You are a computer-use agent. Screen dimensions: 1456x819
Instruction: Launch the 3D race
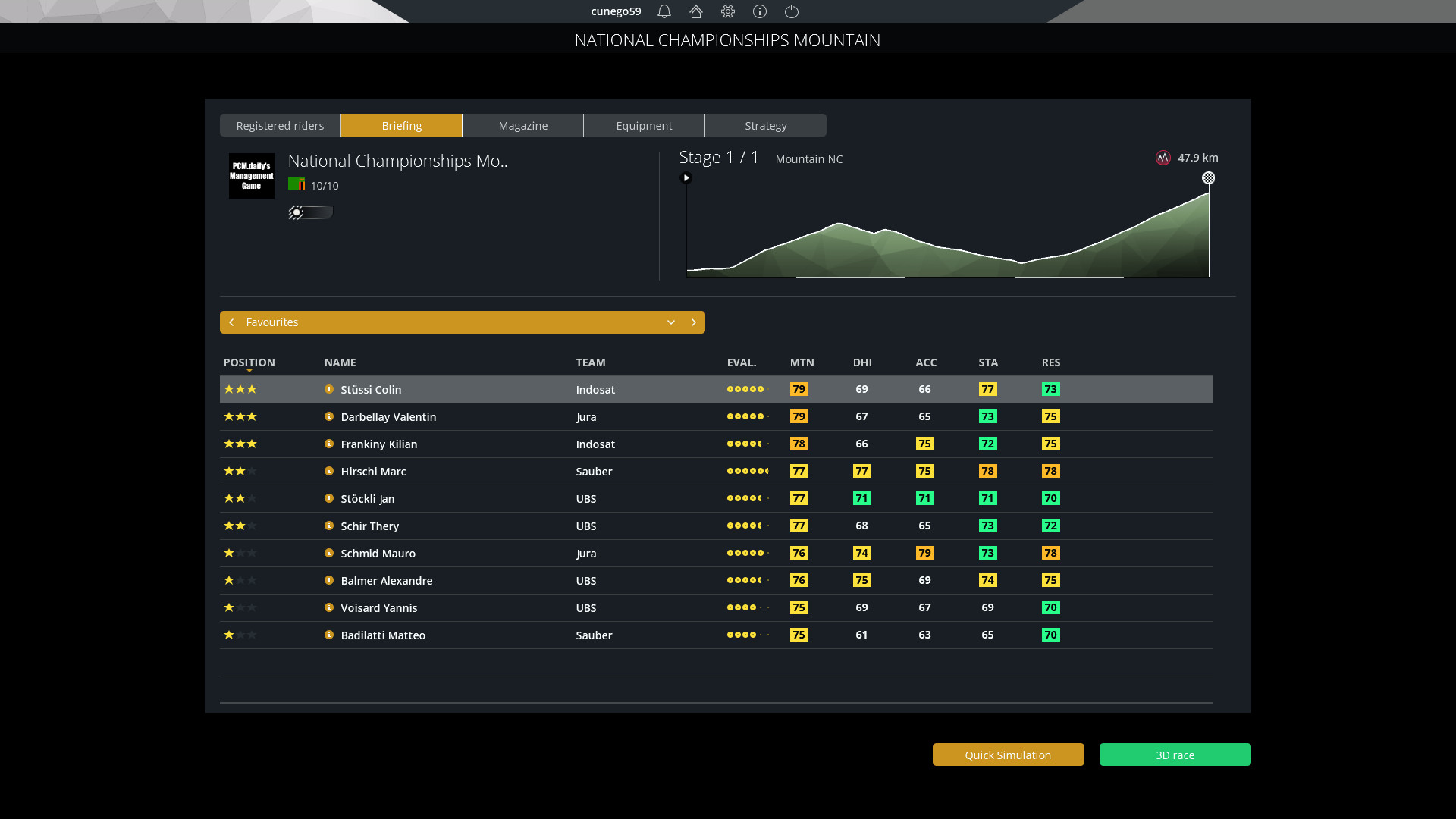1175,755
